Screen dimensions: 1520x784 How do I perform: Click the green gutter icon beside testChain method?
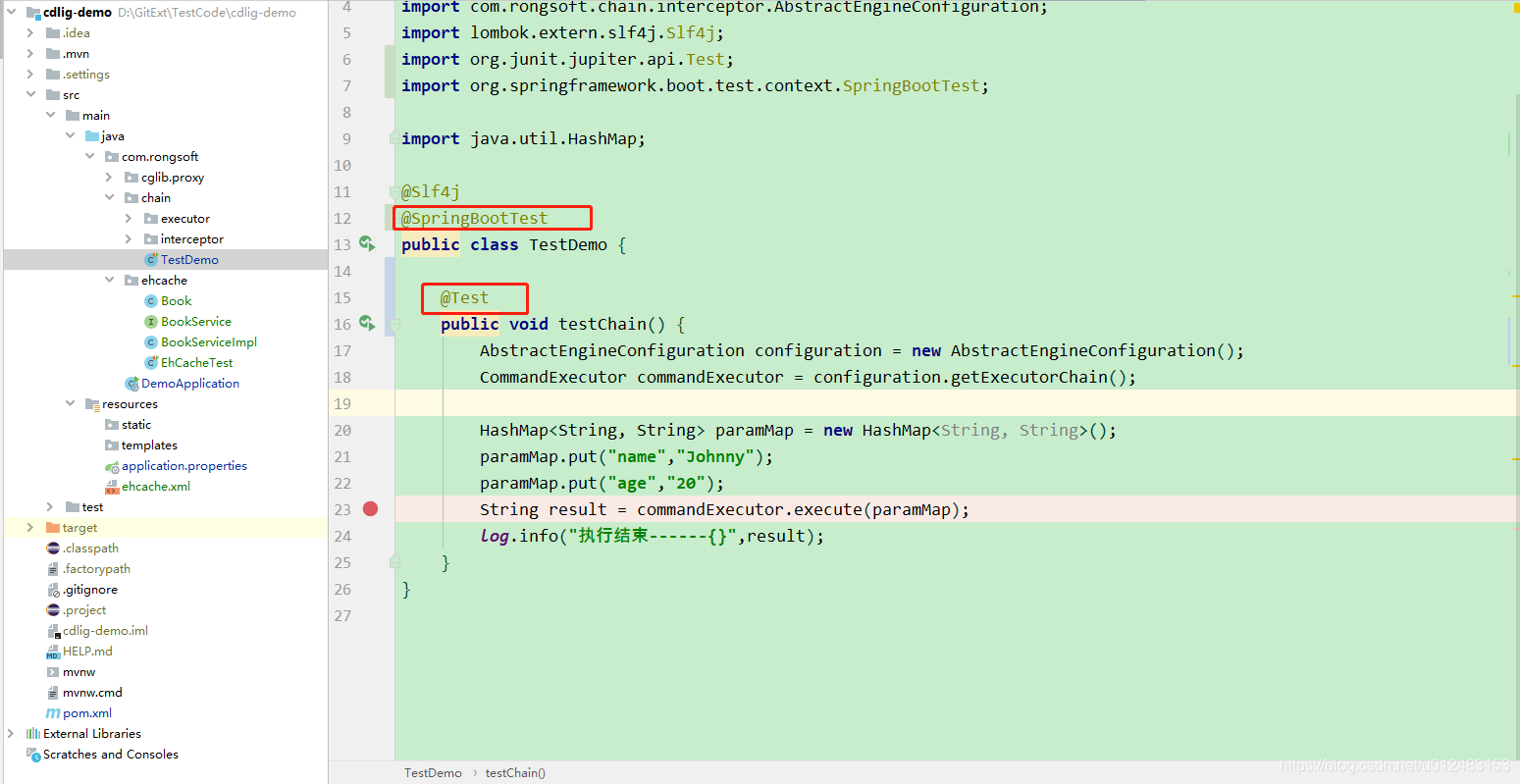pyautogui.click(x=368, y=323)
